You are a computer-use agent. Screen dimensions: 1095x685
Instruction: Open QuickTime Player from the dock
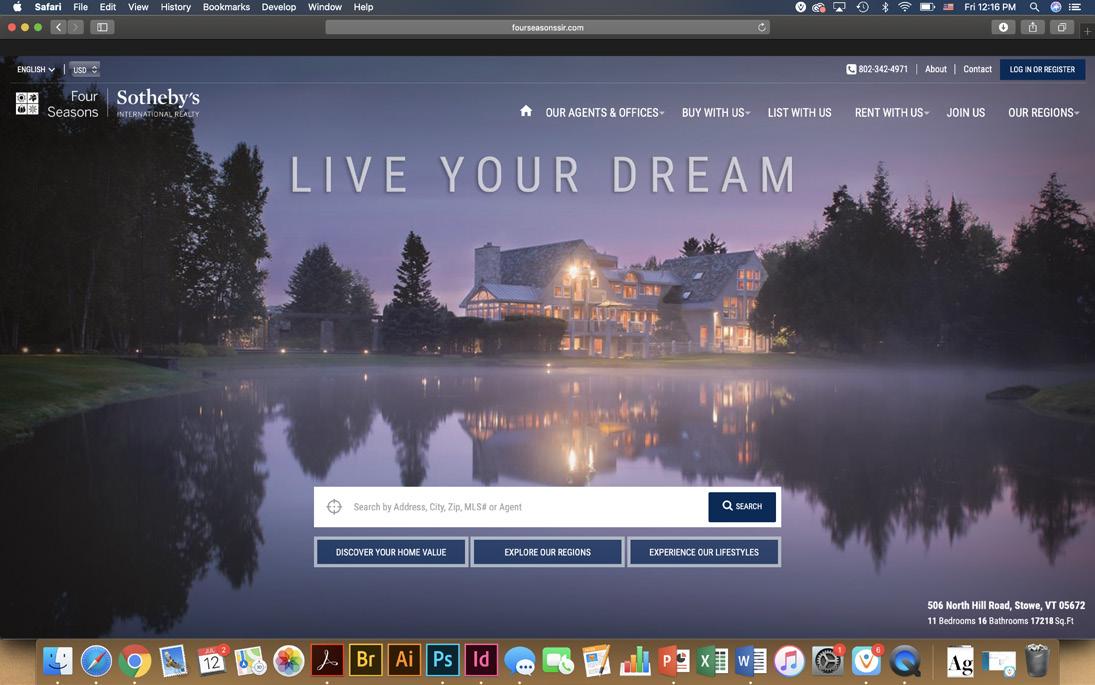pos(905,661)
